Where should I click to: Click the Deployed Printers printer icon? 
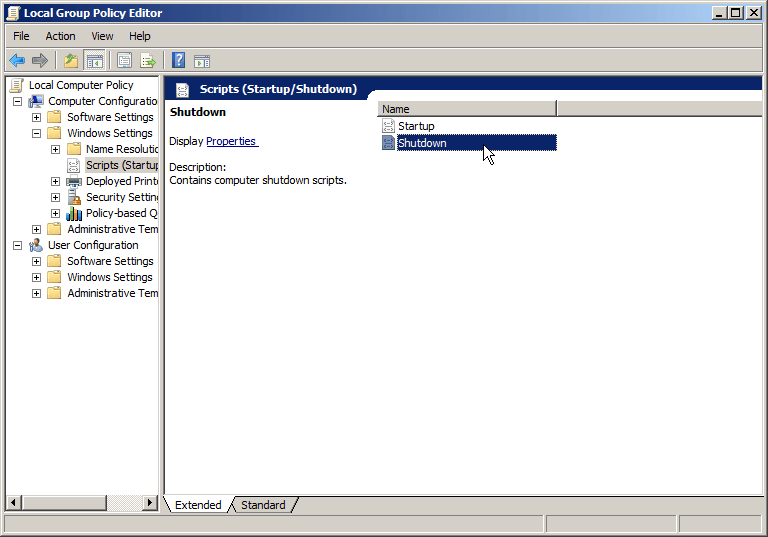click(74, 181)
